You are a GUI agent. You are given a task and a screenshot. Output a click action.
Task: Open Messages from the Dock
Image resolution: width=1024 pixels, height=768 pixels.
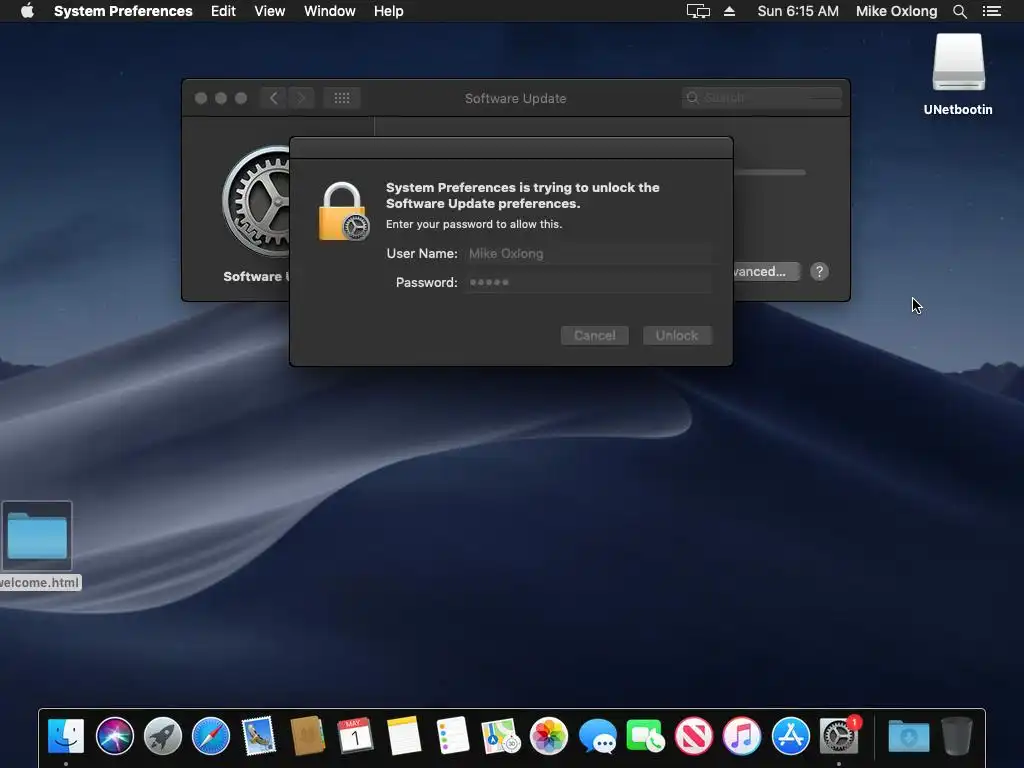(597, 736)
